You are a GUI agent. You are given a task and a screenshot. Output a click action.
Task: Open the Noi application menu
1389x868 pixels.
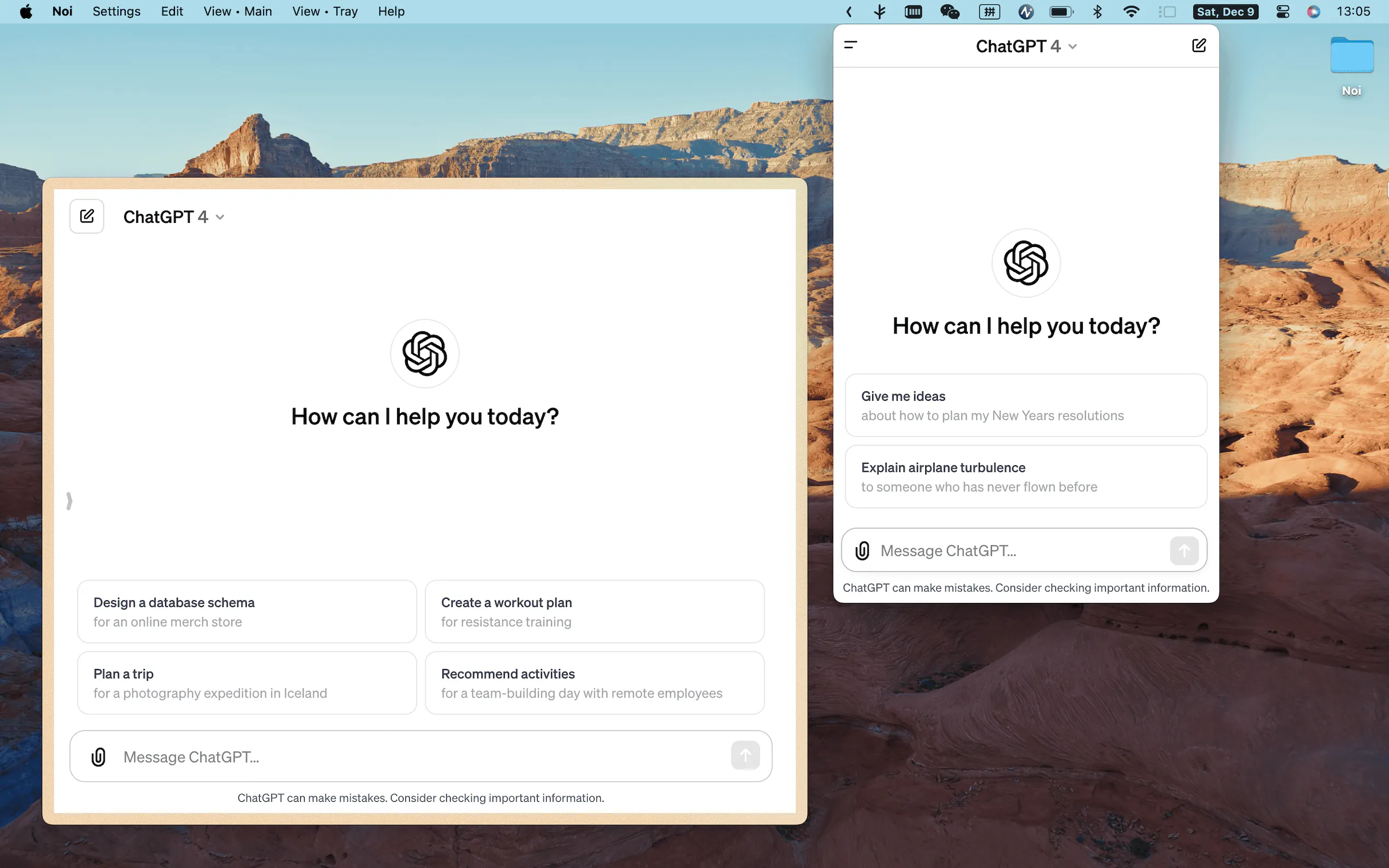62,11
